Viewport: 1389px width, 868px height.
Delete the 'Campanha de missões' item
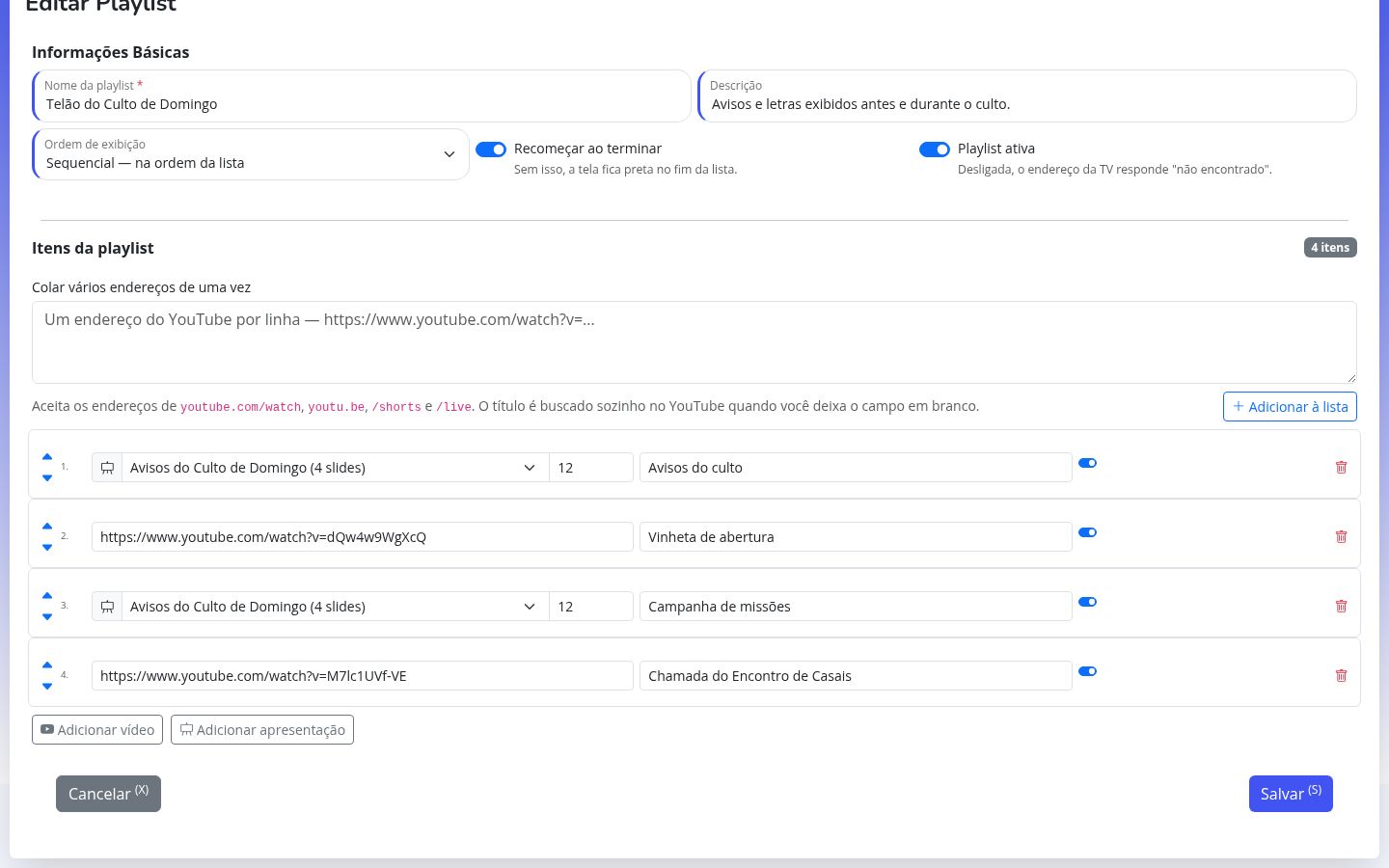click(x=1341, y=606)
